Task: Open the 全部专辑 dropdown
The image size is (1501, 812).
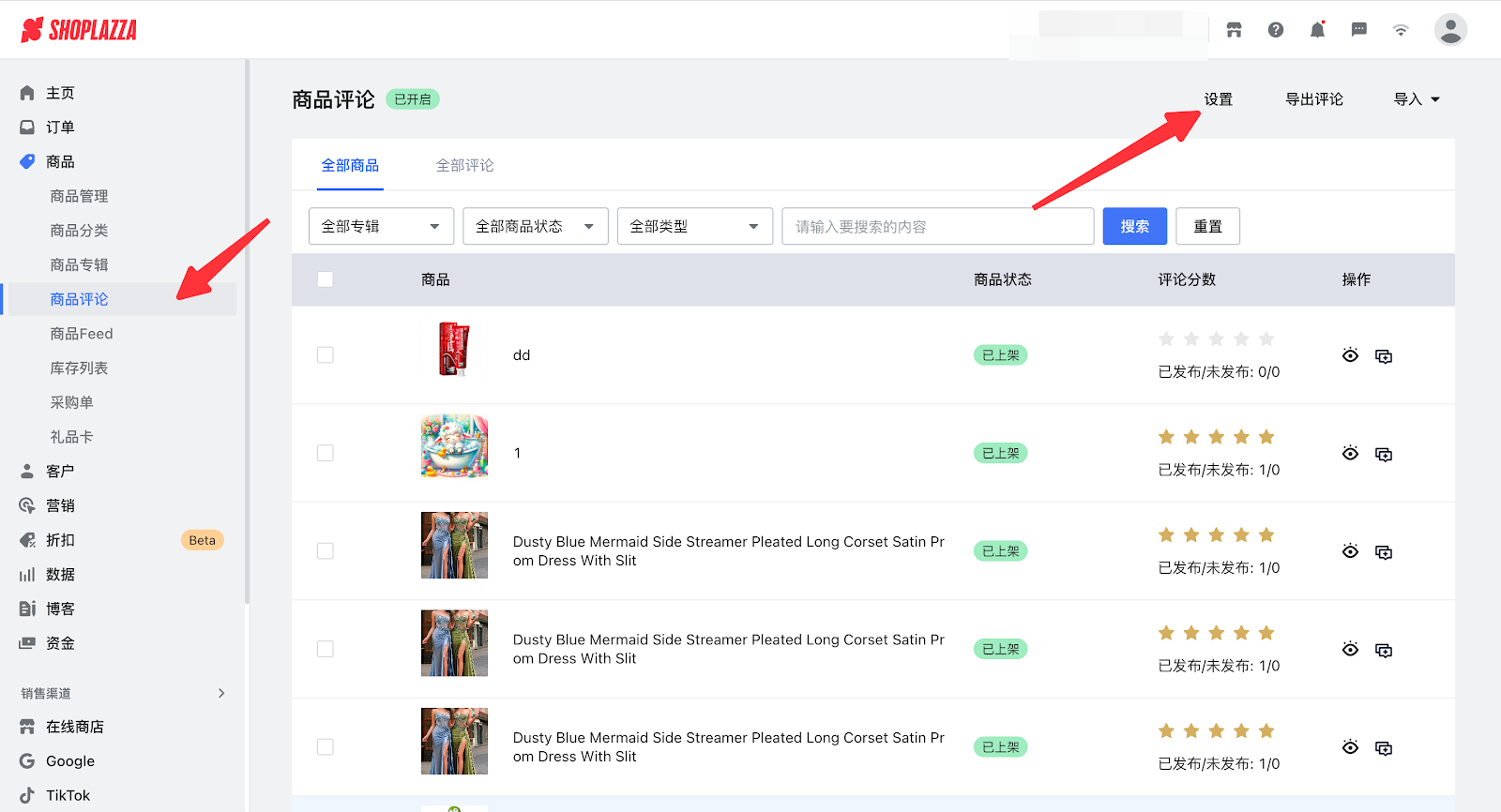Action: 381,226
